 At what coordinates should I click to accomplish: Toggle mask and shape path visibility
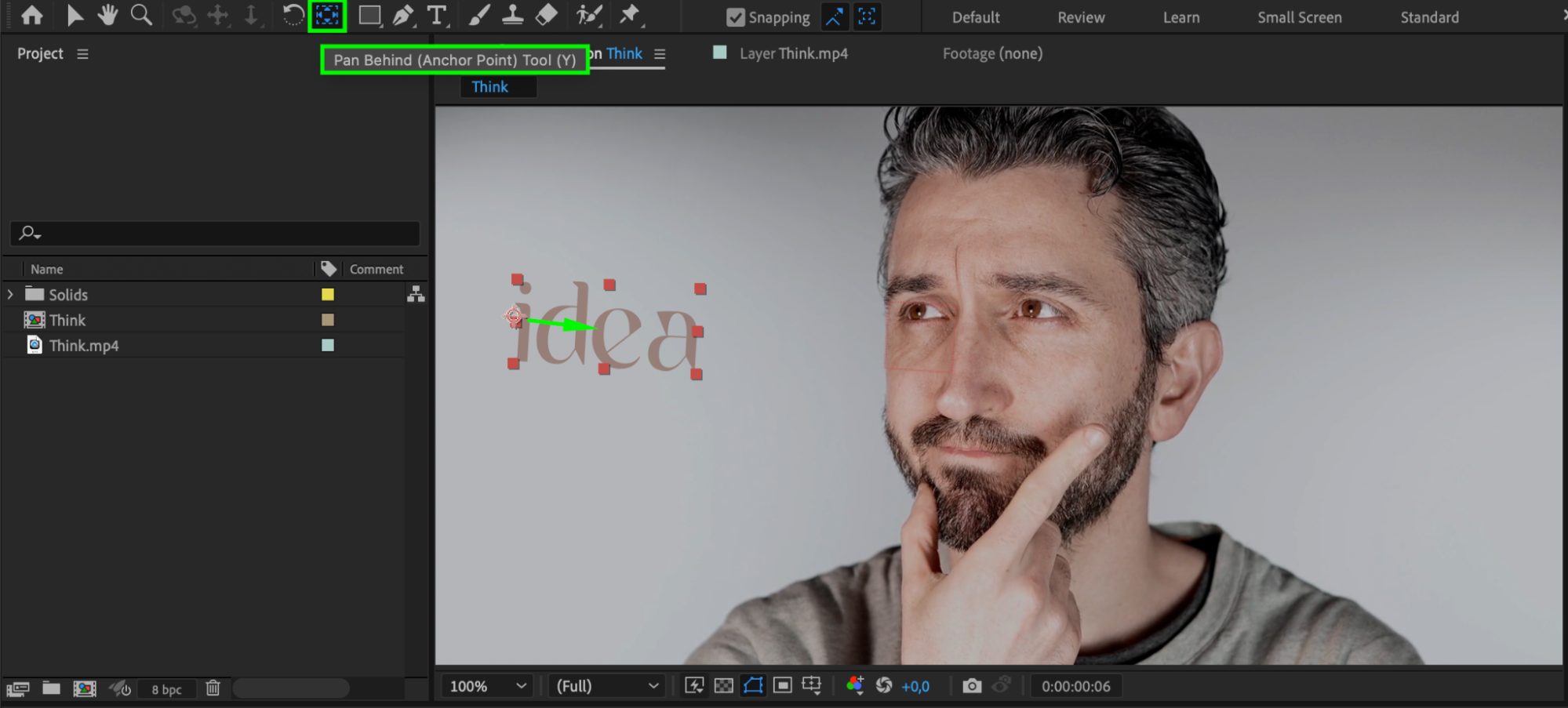753,686
